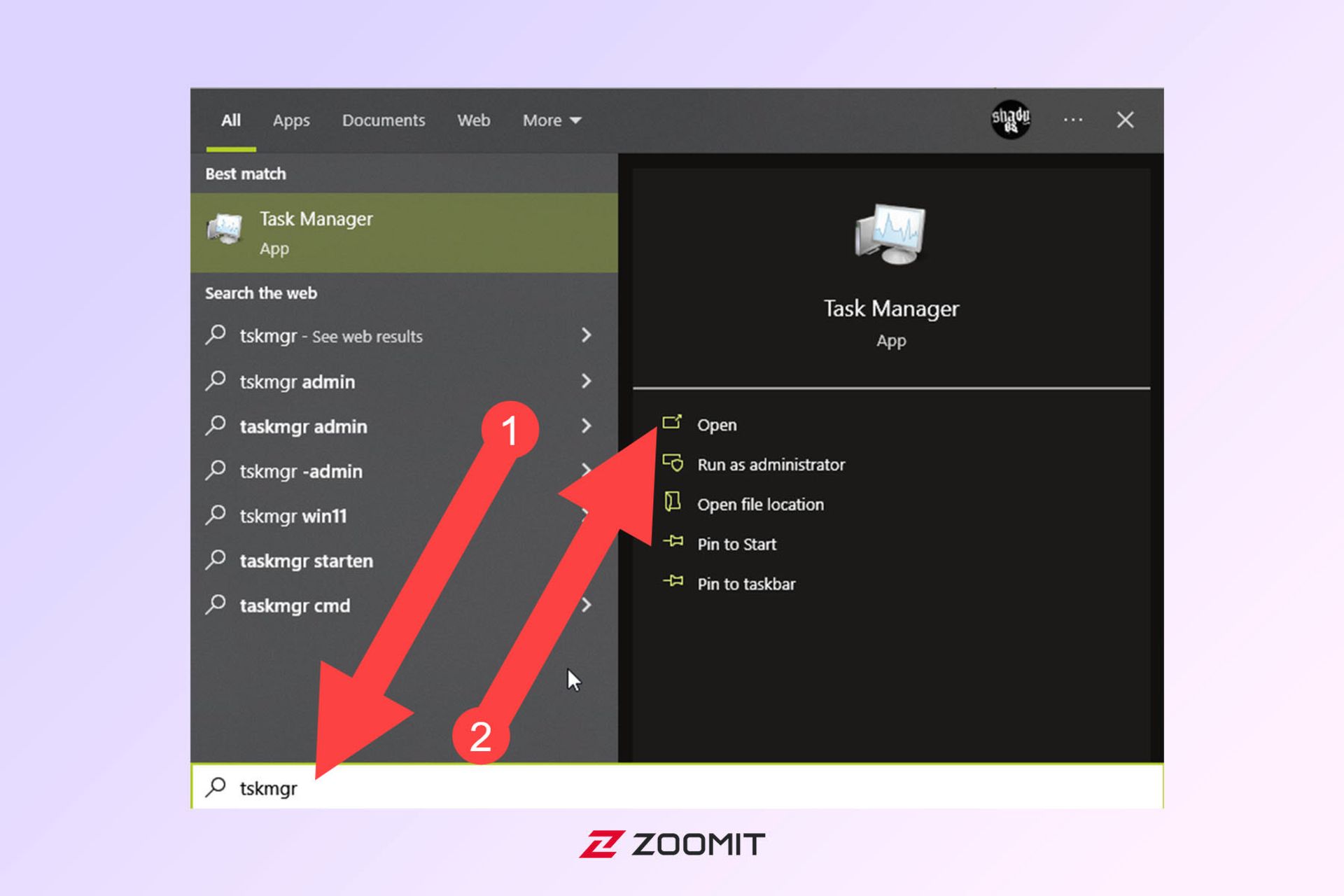Click the user account avatar

pos(1011,120)
